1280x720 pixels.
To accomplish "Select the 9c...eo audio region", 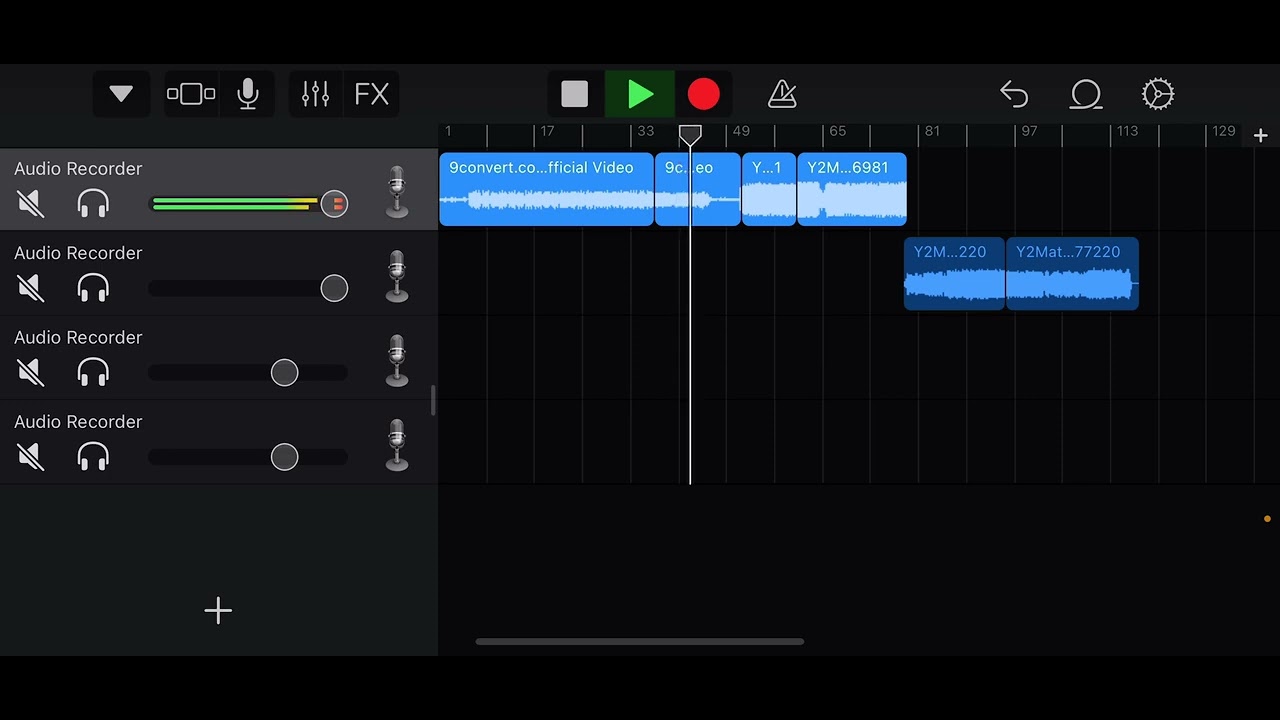I will tap(698, 189).
